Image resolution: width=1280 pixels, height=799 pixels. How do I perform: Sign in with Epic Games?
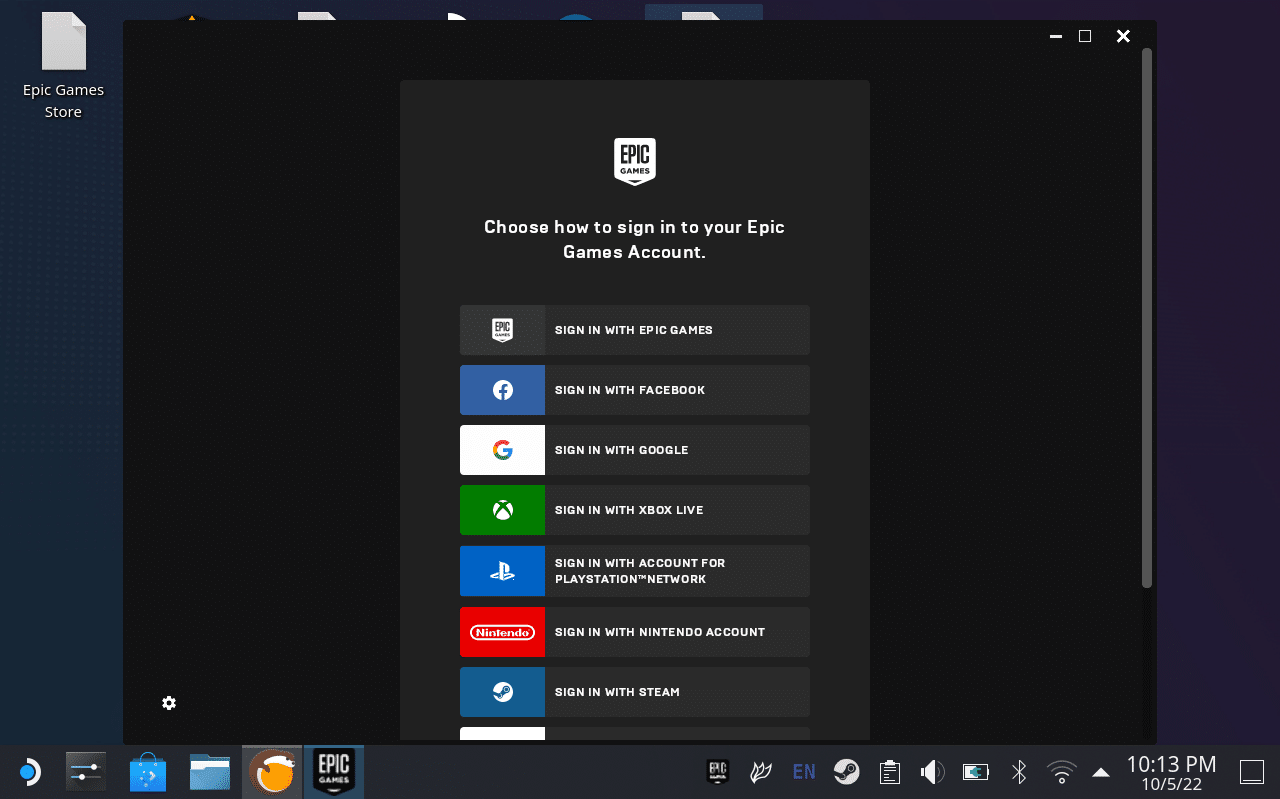coord(634,330)
